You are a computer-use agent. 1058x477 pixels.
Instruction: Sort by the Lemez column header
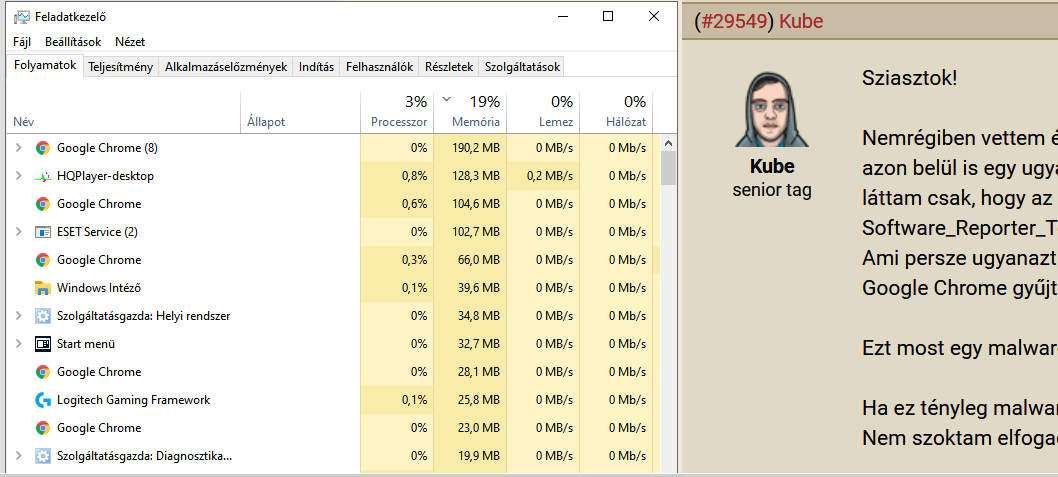click(542, 111)
